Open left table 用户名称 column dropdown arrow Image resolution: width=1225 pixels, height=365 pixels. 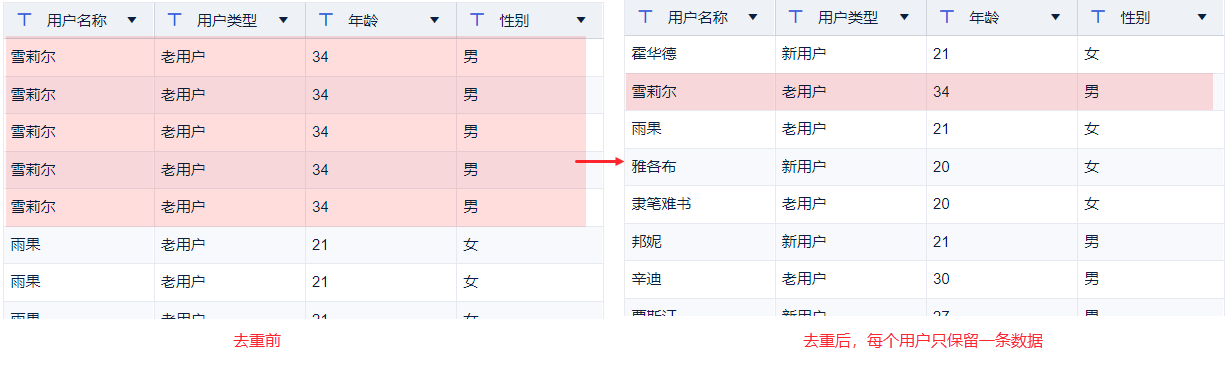[x=132, y=20]
